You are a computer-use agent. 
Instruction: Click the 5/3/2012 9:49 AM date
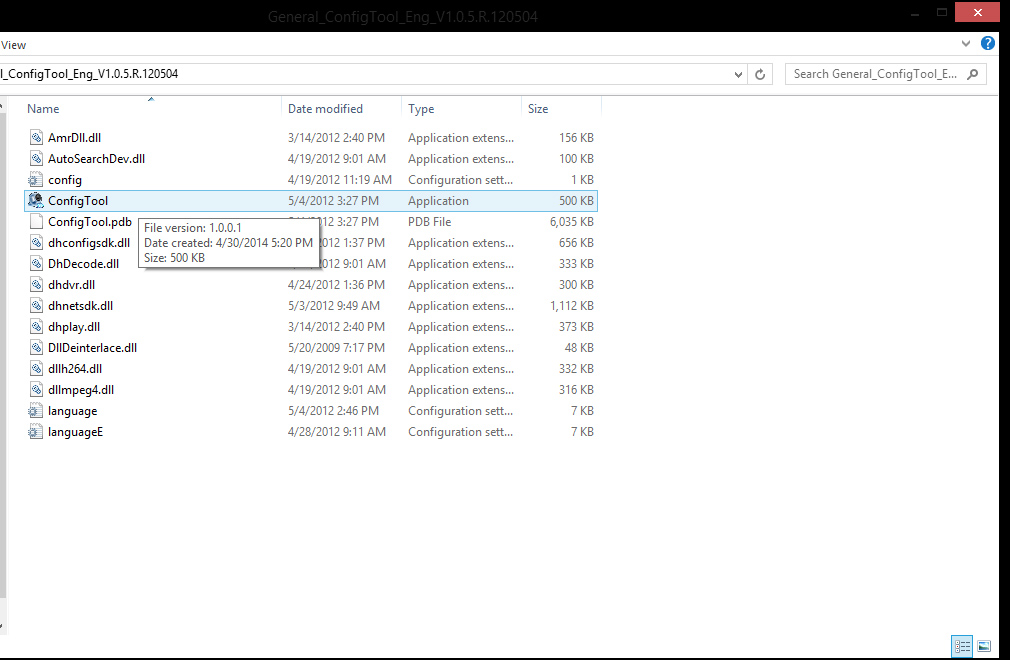334,306
